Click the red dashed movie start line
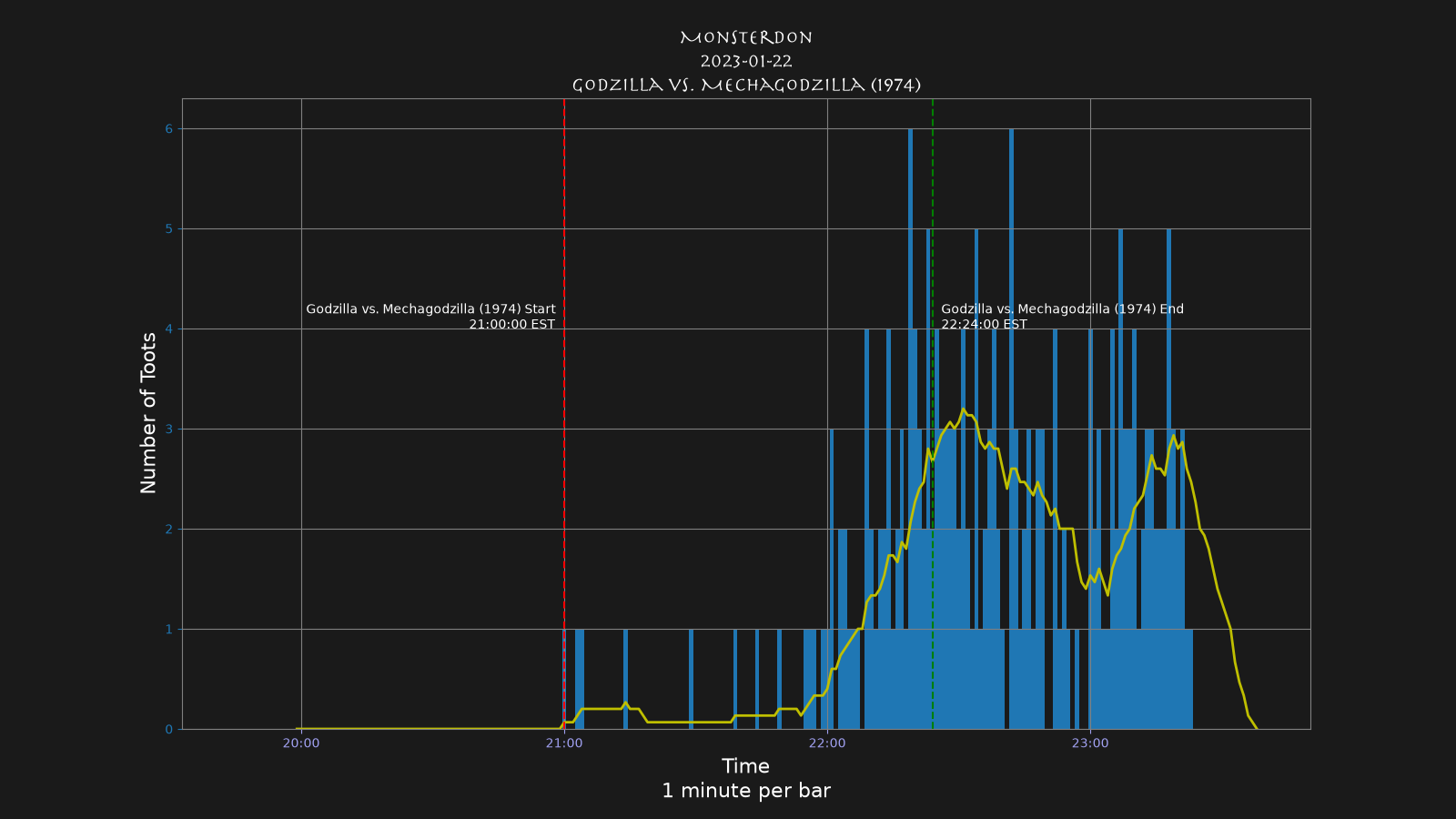The width and height of the screenshot is (1456, 819). pyautogui.click(x=564, y=414)
